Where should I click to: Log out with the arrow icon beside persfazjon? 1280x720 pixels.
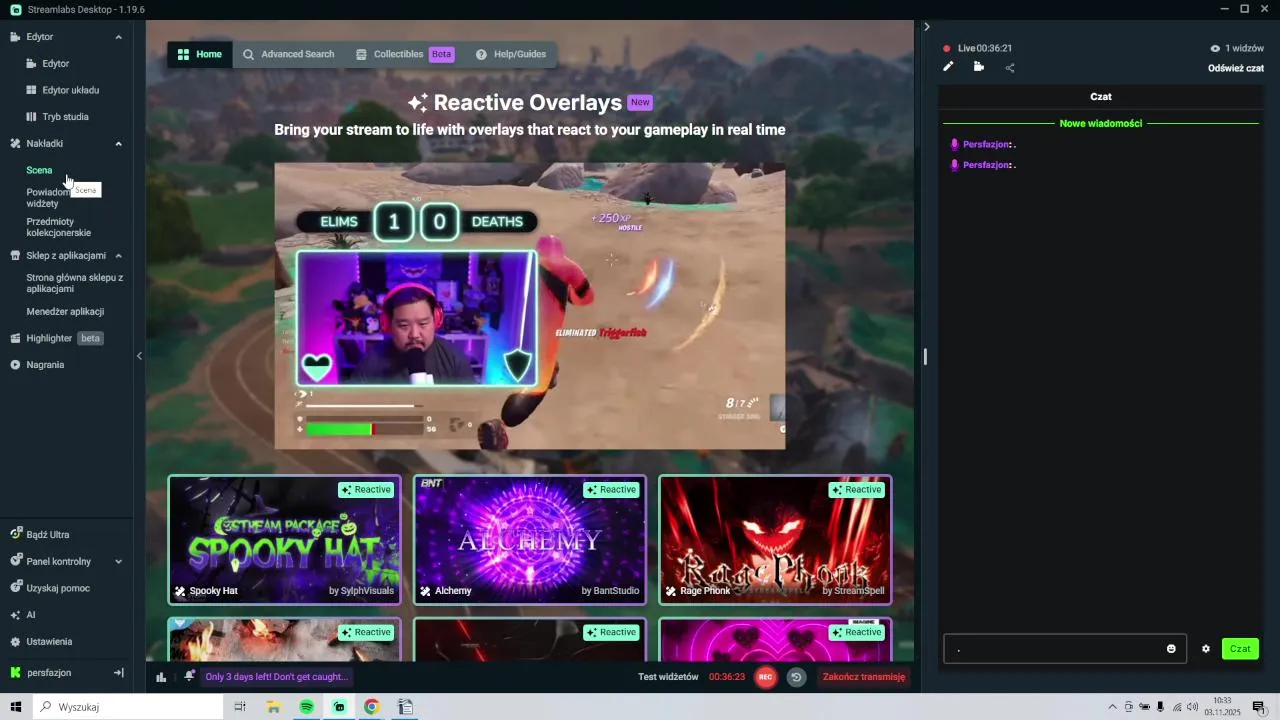point(118,673)
